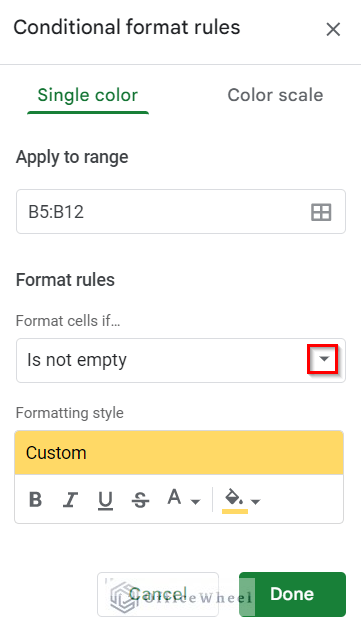Click the Cancel button
The width and height of the screenshot is (361, 636).
coord(158,594)
